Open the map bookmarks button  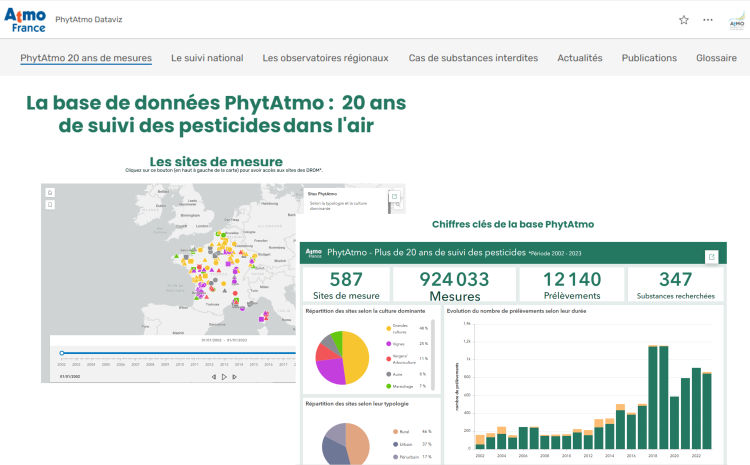[50, 205]
